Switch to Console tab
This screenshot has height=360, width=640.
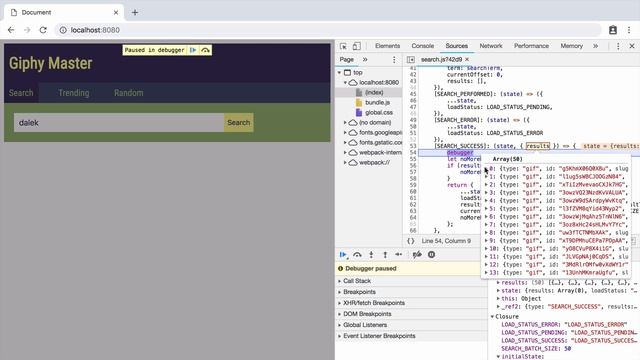pos(422,46)
